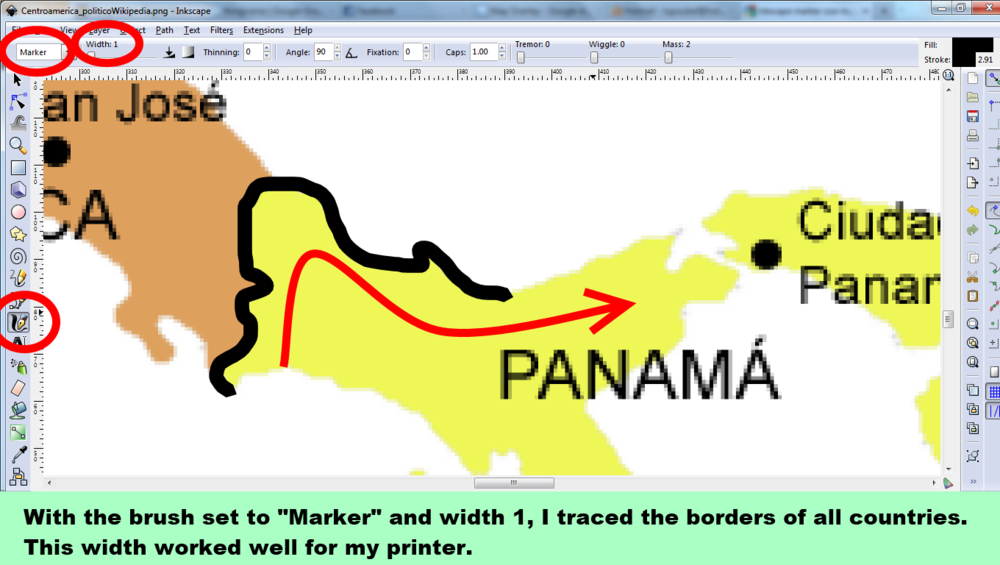
Task: Increase the Thinning value with stepper
Action: pyautogui.click(x=267, y=48)
